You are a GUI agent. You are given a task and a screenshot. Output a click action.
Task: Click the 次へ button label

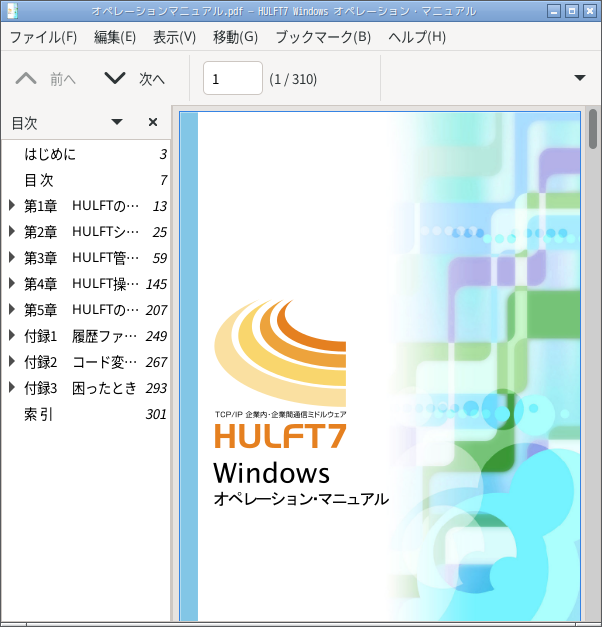[152, 79]
